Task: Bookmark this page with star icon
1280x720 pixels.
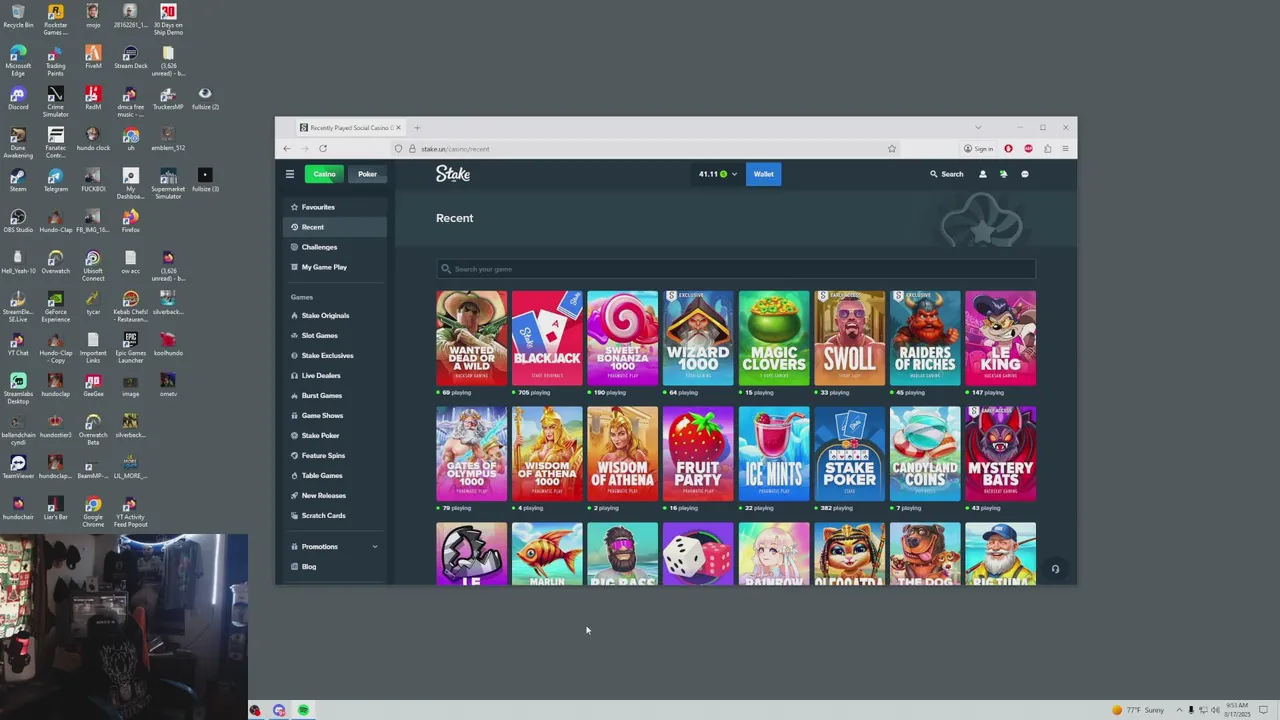Action: [x=892, y=148]
